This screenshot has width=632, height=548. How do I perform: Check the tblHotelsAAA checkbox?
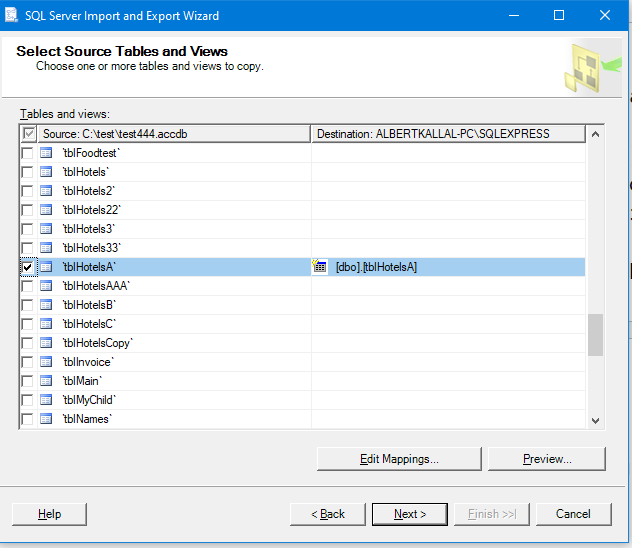click(x=27, y=286)
